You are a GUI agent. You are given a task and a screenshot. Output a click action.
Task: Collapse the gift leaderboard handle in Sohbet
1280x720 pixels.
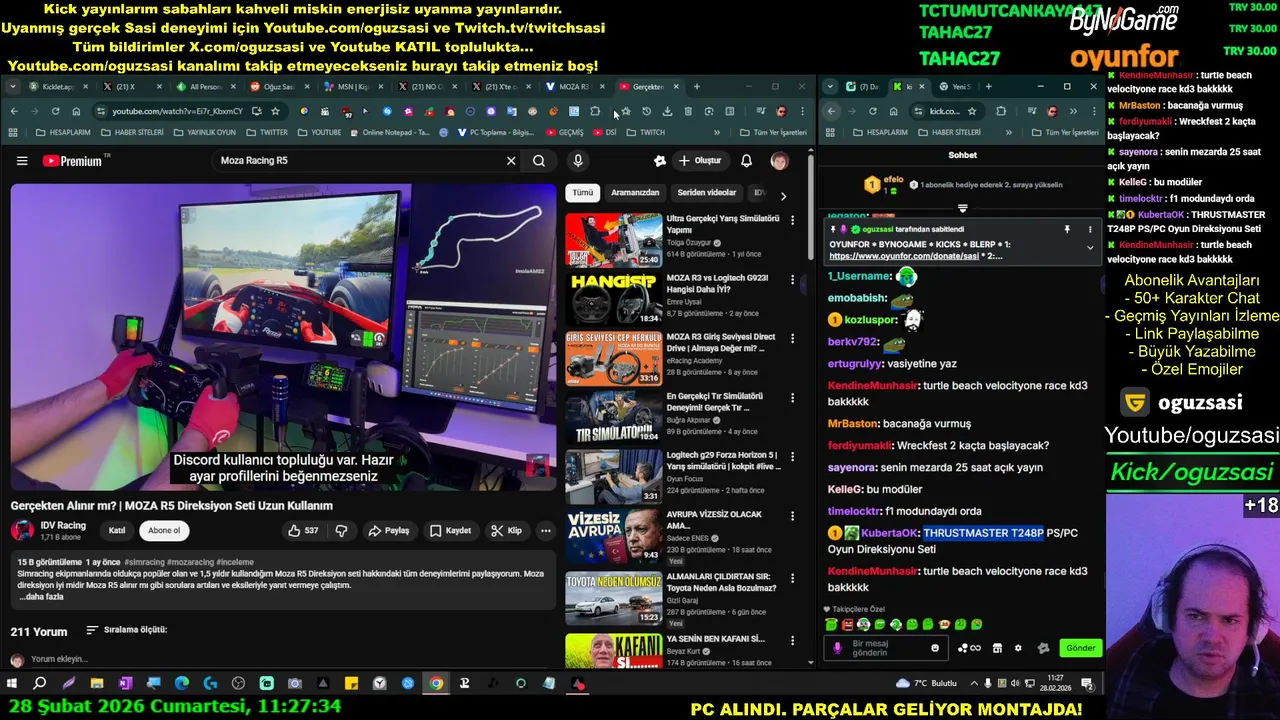coord(962,208)
